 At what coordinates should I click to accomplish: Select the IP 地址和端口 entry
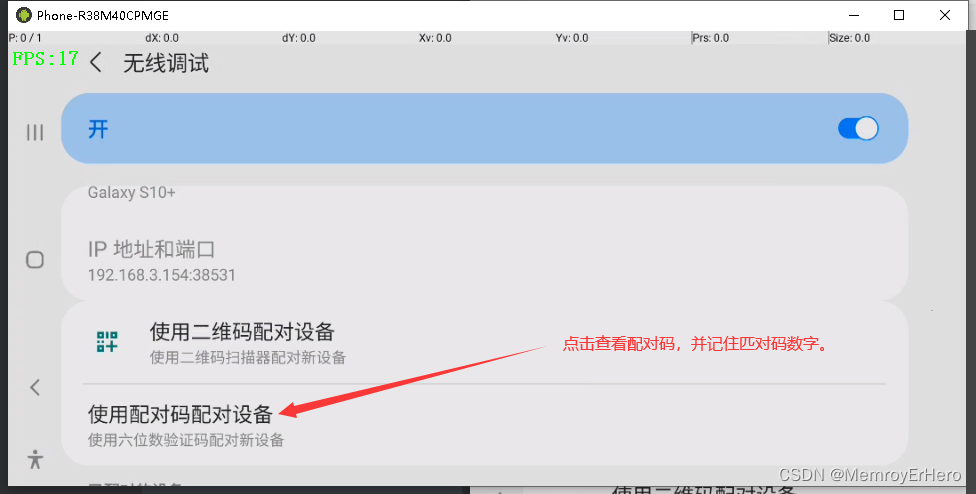(x=484, y=261)
